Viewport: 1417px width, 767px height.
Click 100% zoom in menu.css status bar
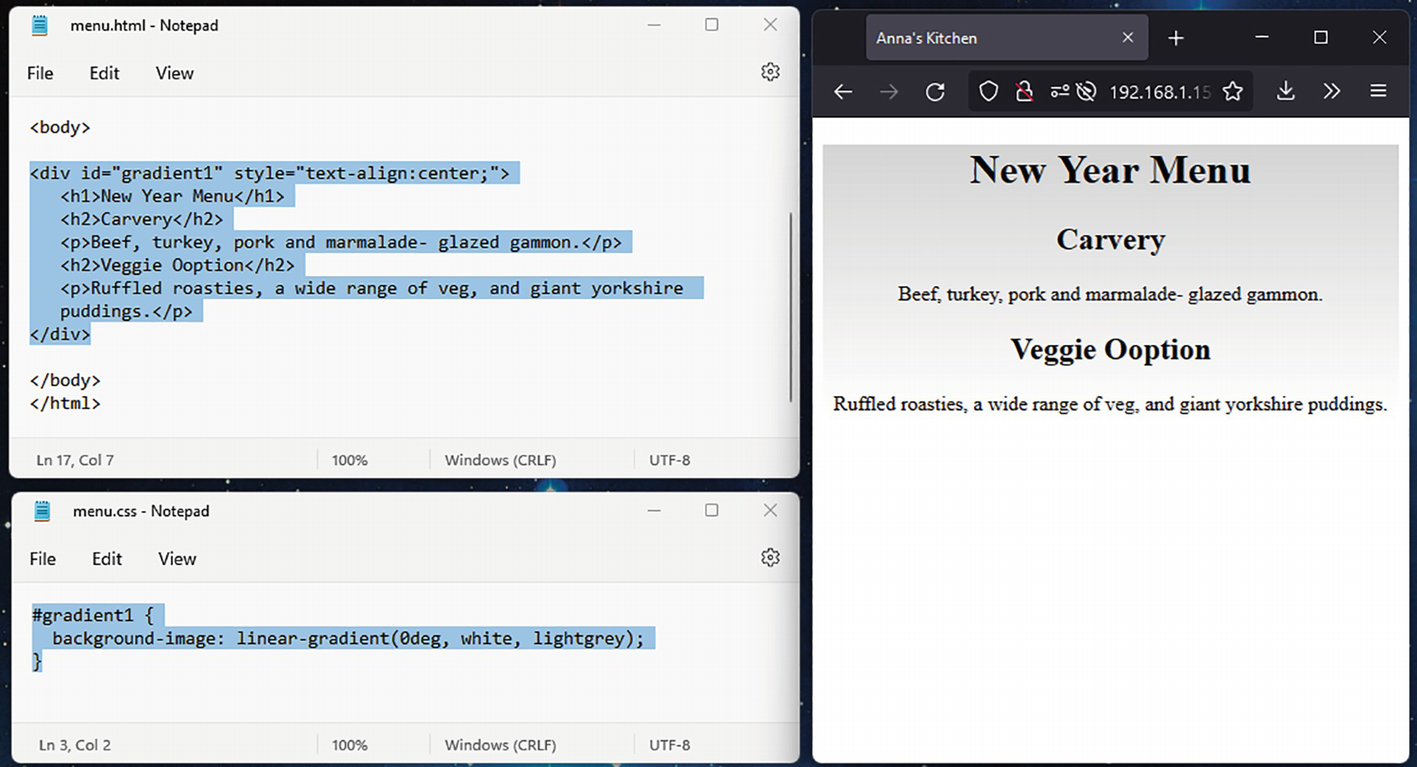coord(350,746)
